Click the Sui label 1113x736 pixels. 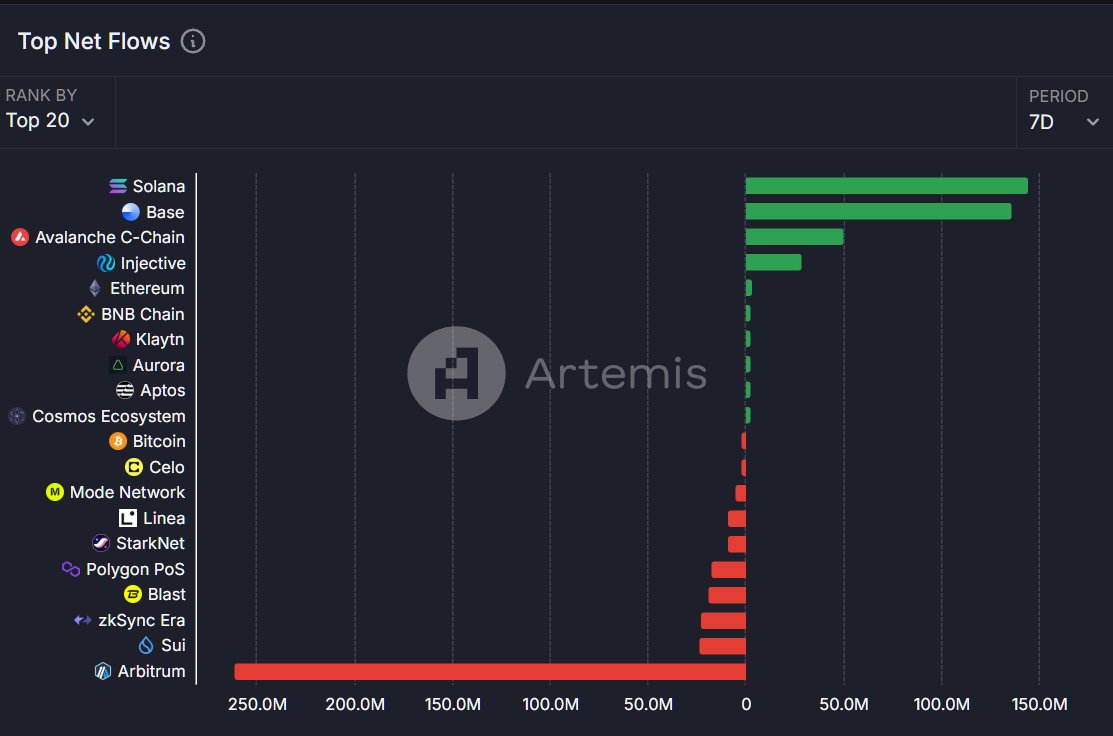click(173, 645)
